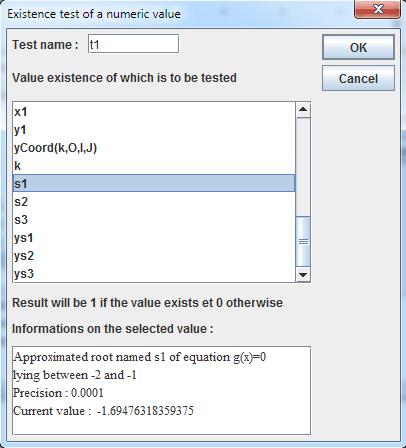Choose yCoord(k,O,I,J) from the list
Image resolution: width=406 pixels, height=448 pixels.
[154, 148]
